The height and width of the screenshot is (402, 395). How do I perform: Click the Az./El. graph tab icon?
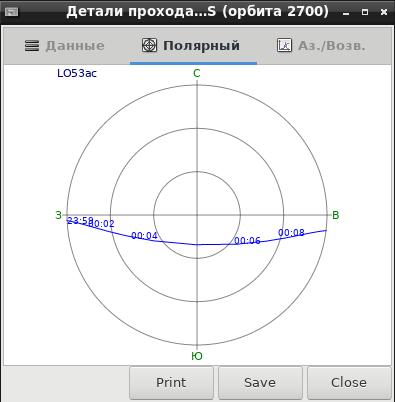point(284,45)
